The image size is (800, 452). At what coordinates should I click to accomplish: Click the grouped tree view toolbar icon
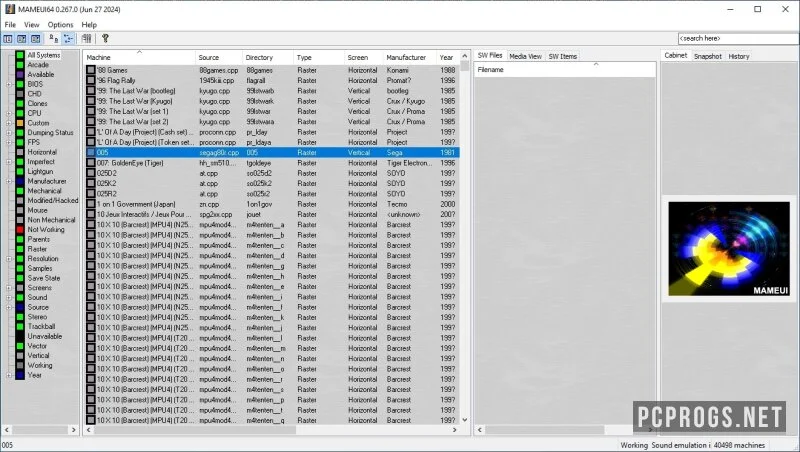click(68, 39)
